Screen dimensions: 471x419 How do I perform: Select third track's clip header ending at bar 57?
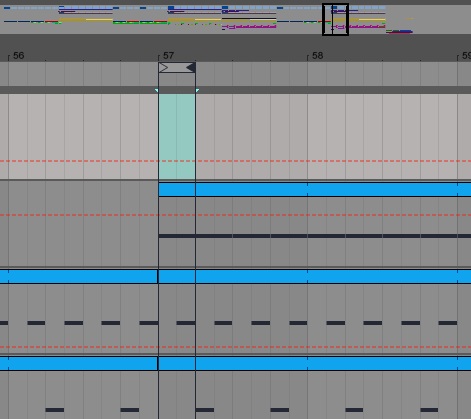pos(79,277)
